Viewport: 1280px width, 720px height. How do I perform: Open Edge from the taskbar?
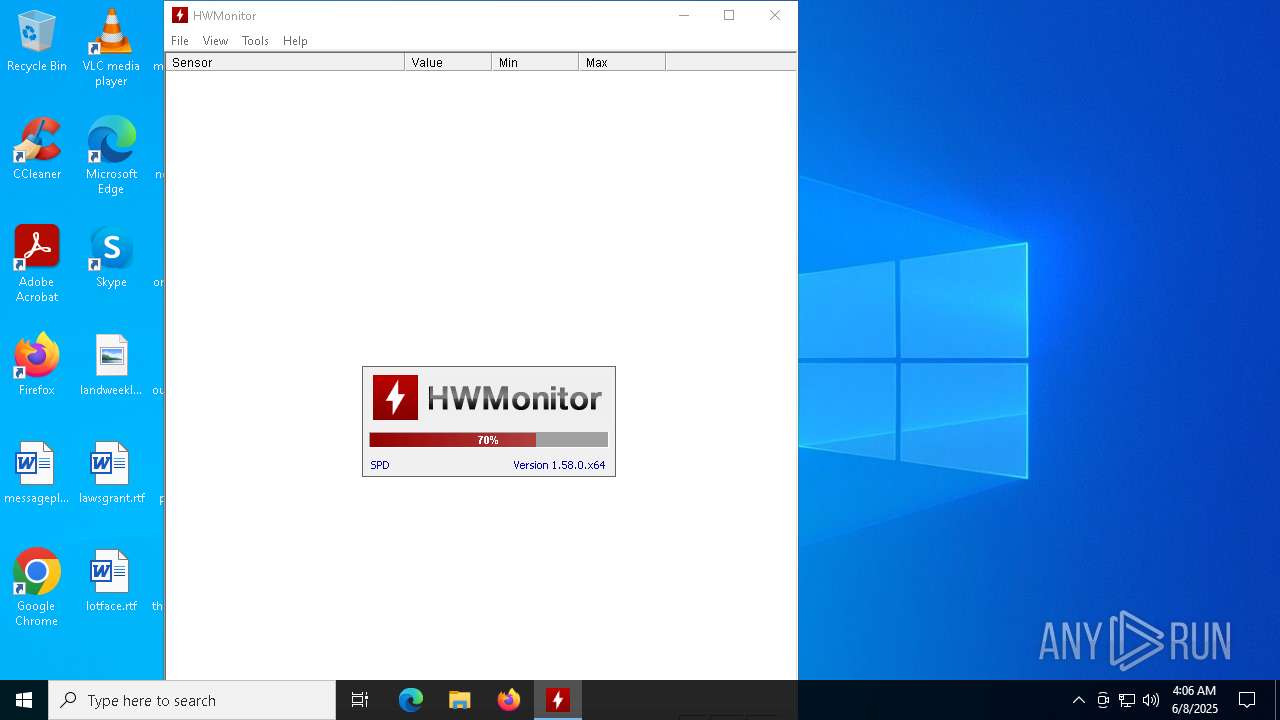411,700
